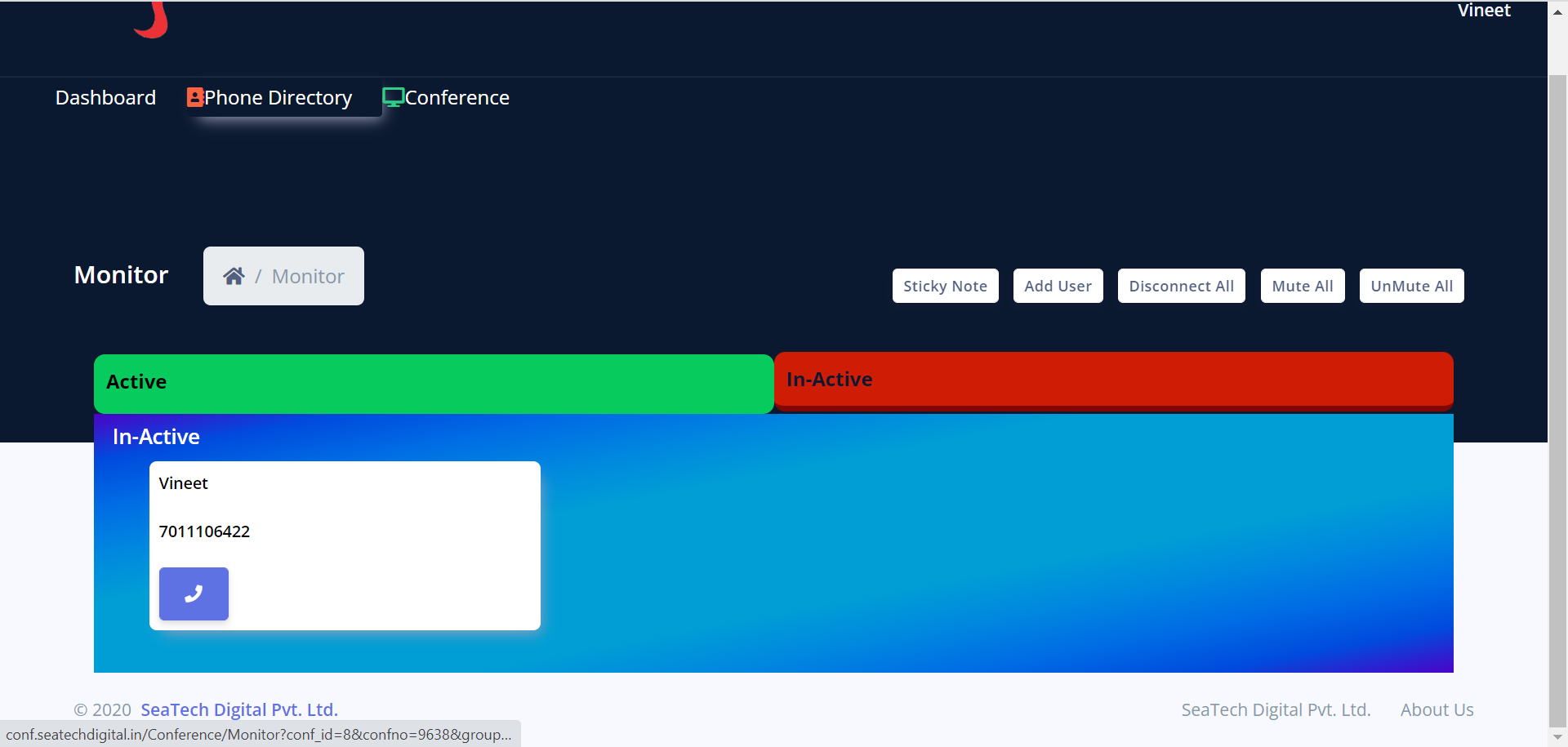The image size is (1568, 747).
Task: Follow the About Us footer link
Action: tap(1437, 710)
